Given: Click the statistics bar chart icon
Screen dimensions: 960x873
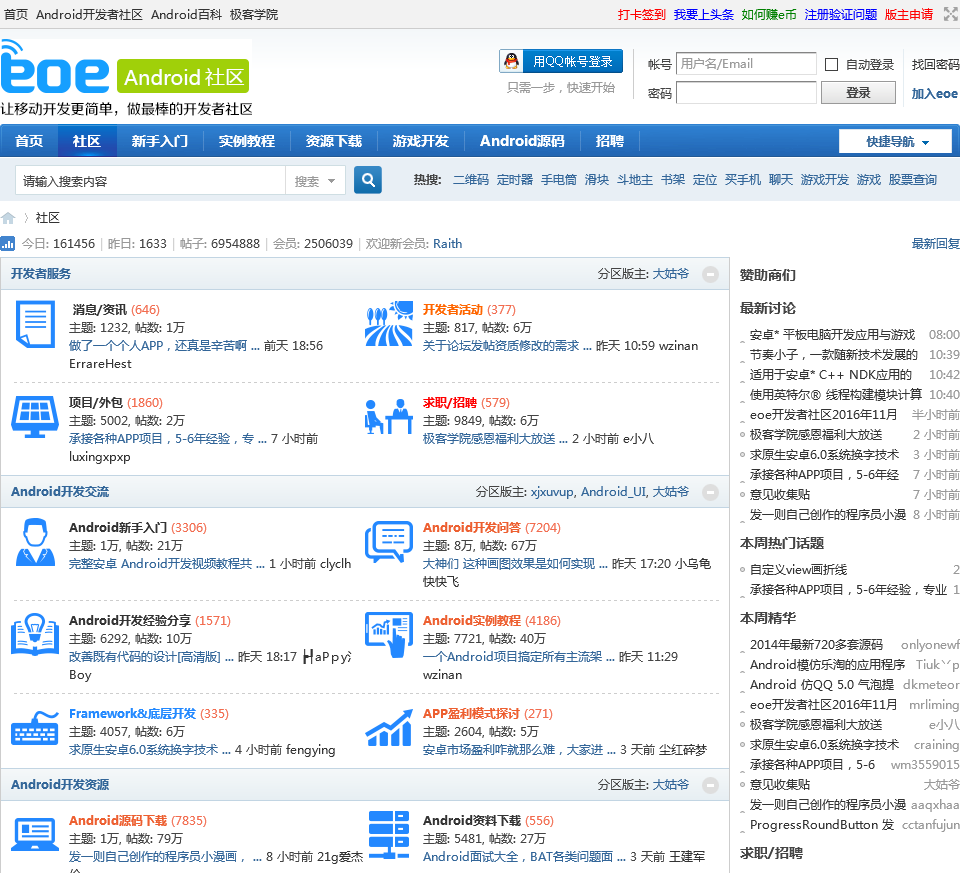Looking at the screenshot, I should (8, 244).
